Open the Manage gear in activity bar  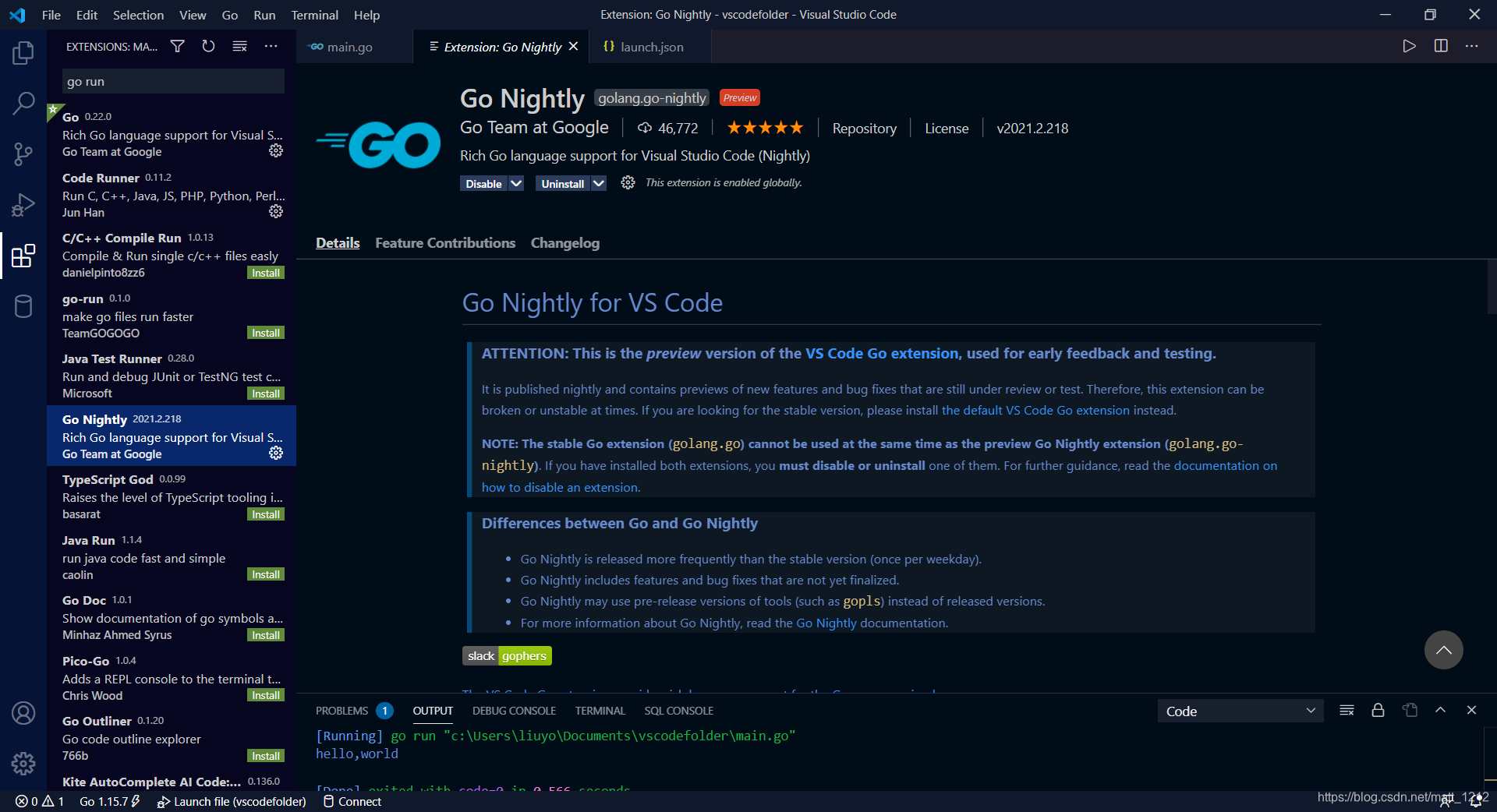click(x=23, y=764)
